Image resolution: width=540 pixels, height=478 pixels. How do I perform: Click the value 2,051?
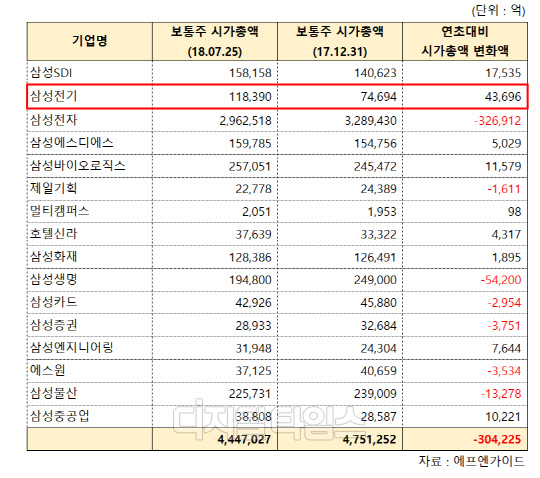pyautogui.click(x=257, y=212)
